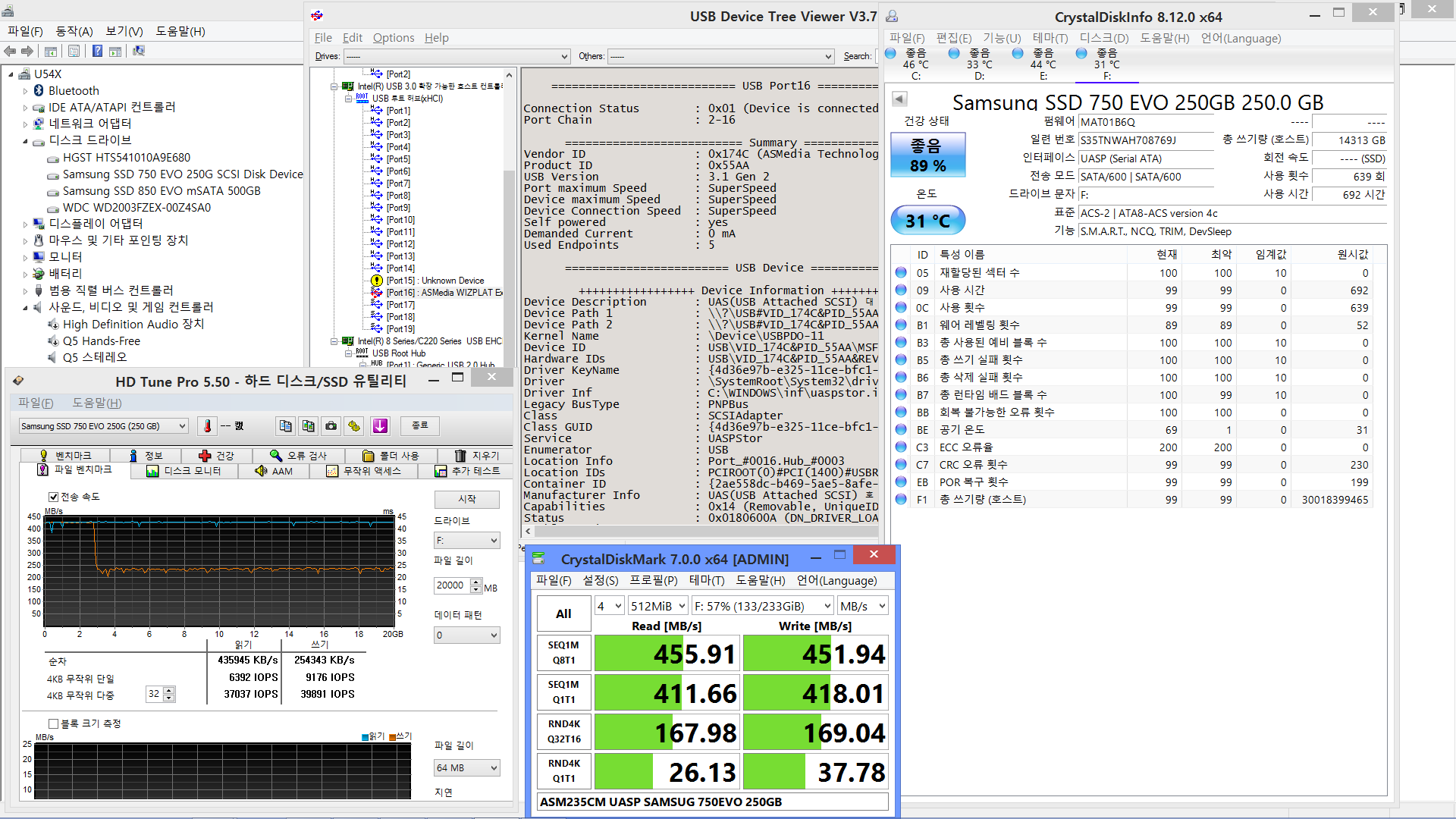Increase 파일 길이 20000 MB stepper
The width and height of the screenshot is (1456, 819).
click(x=476, y=582)
